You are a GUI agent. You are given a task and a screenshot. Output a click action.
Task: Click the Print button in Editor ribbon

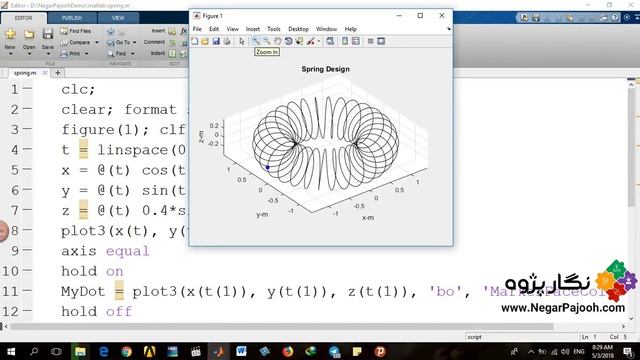[x=70, y=53]
